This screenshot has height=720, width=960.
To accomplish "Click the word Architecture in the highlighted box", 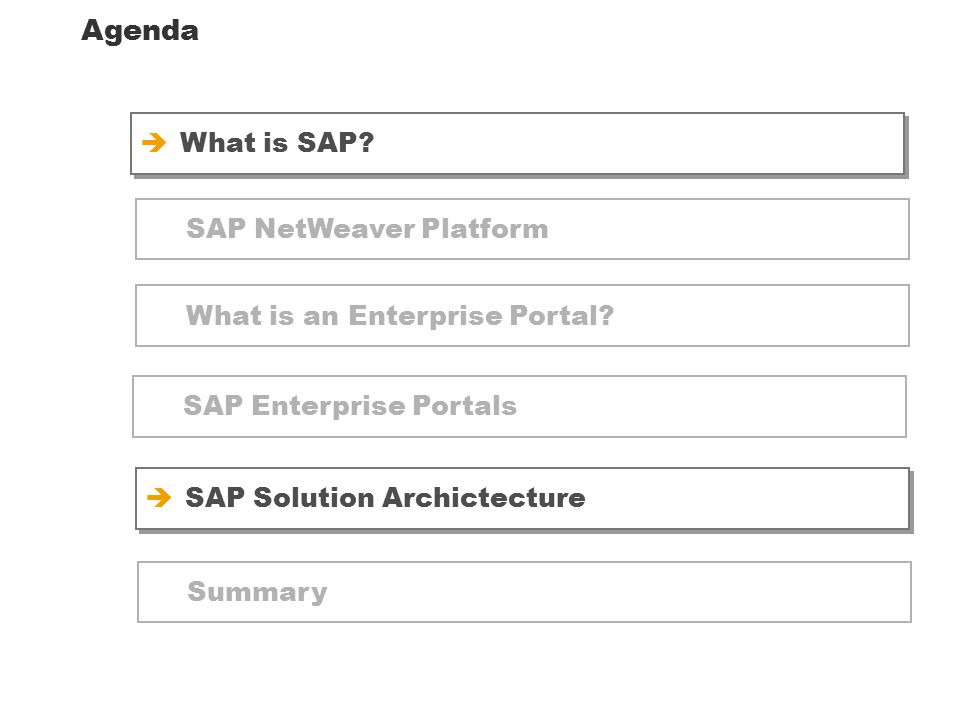I will [x=484, y=497].
